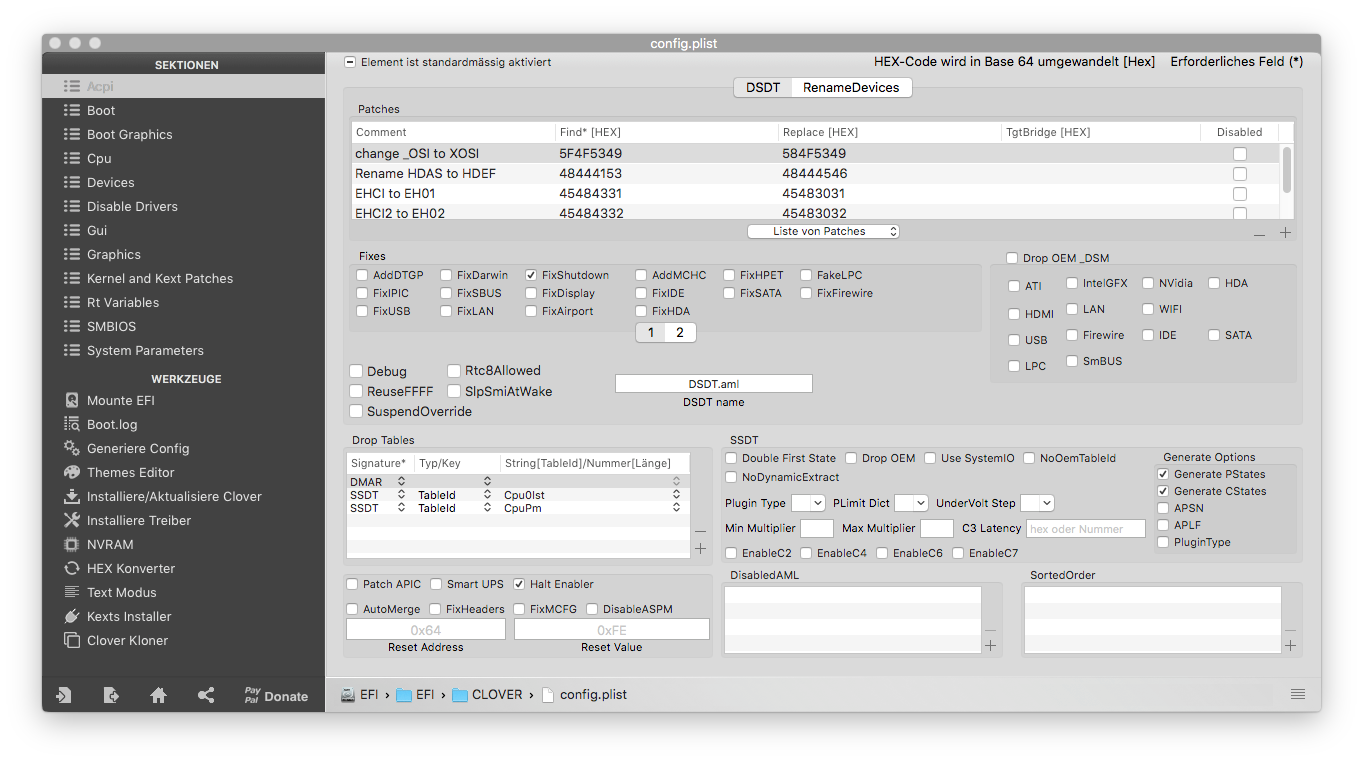
Task: Click the share icon in bottom toolbar
Action: tap(206, 696)
